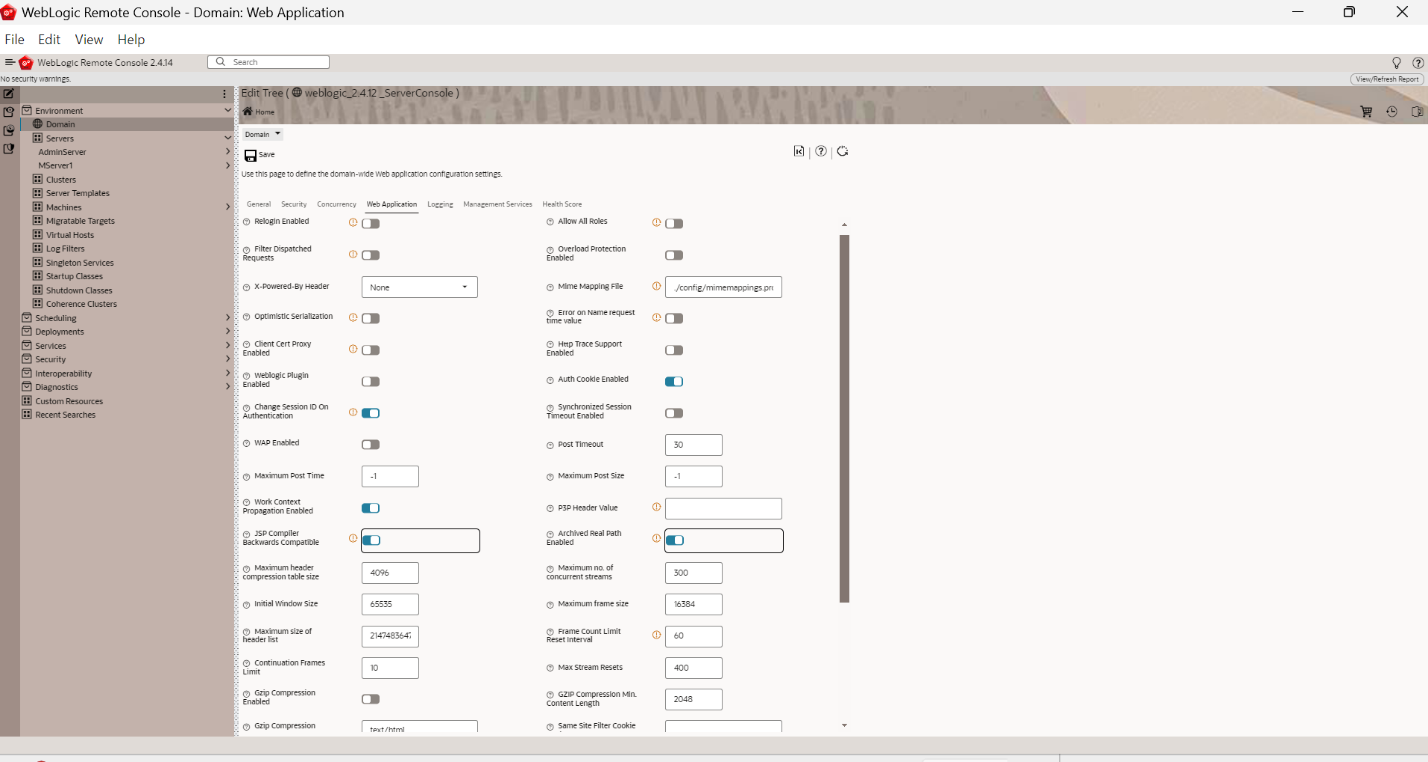Switch to the General tab
The height and width of the screenshot is (762, 1428).
coord(259,204)
